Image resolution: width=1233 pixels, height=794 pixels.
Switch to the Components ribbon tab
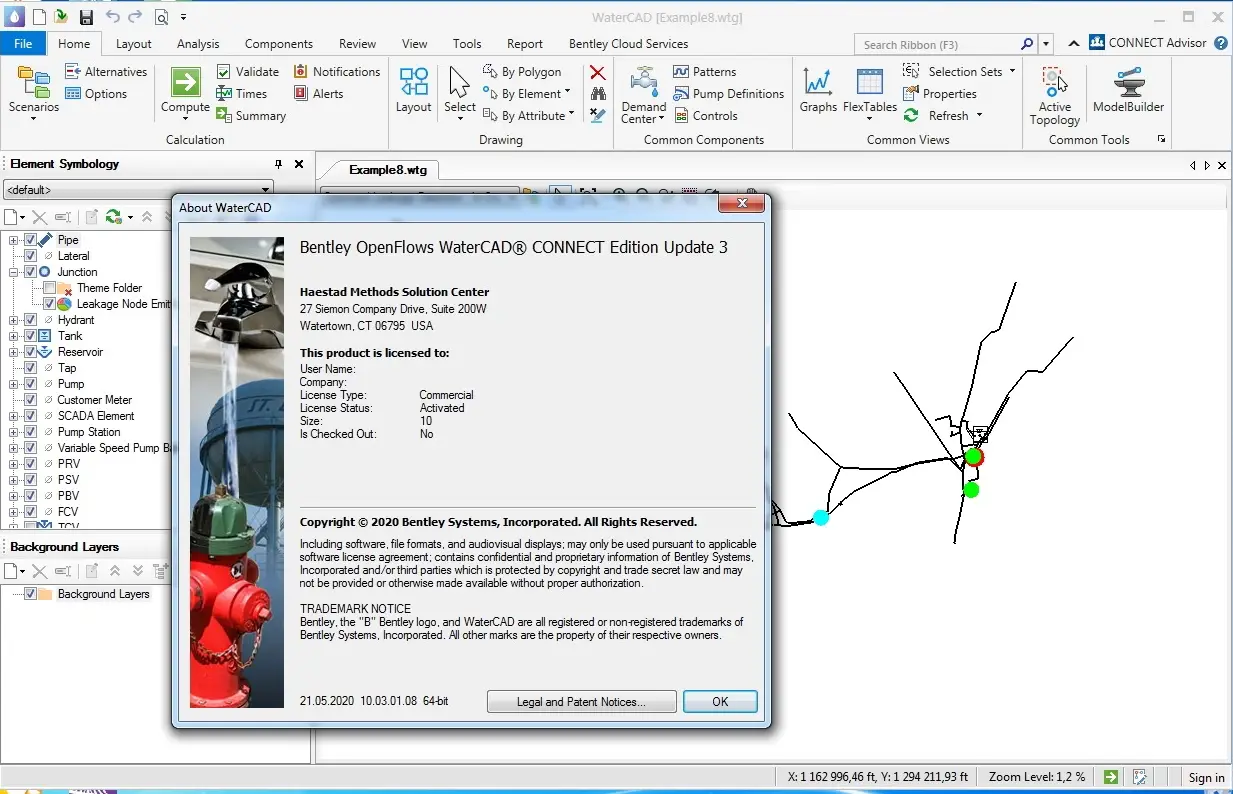tap(279, 44)
